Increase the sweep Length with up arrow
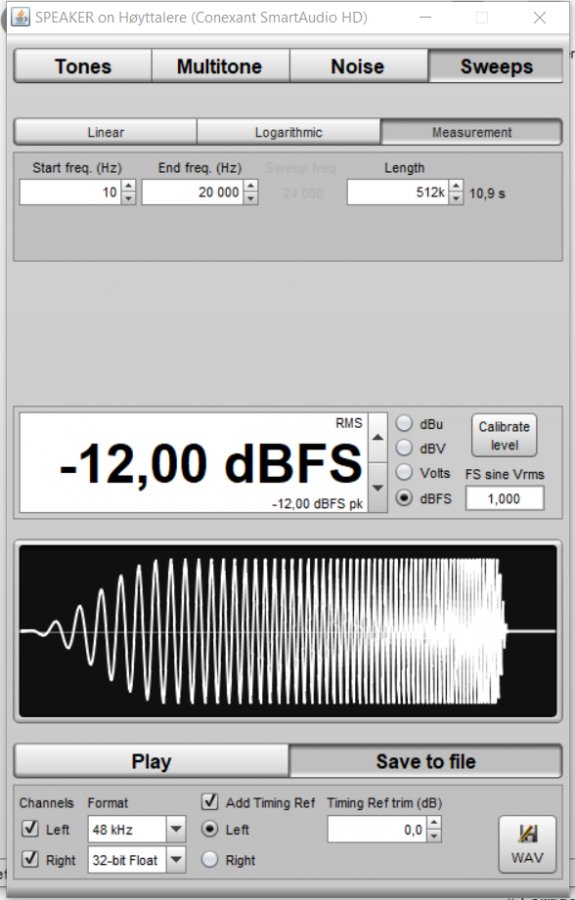 click(456, 186)
